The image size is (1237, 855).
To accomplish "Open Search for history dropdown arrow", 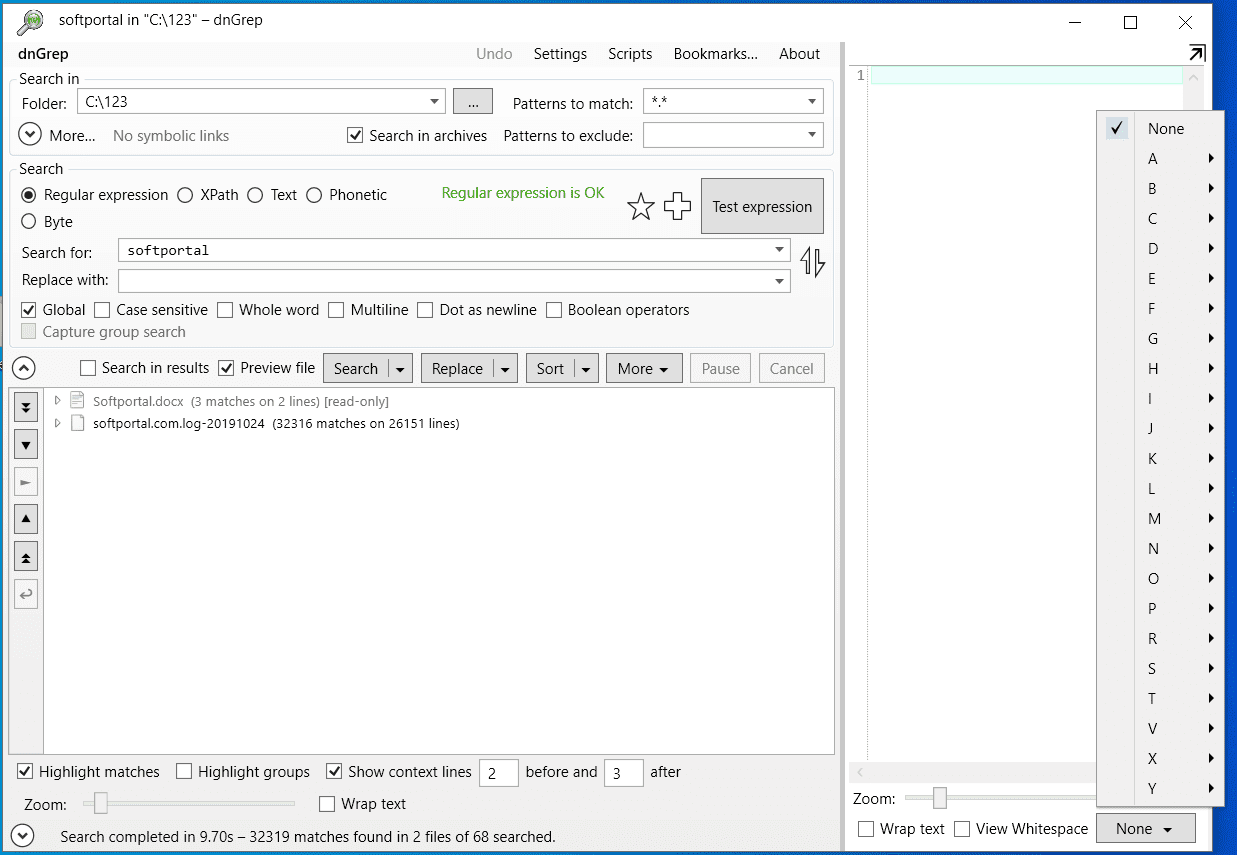I will tap(779, 250).
